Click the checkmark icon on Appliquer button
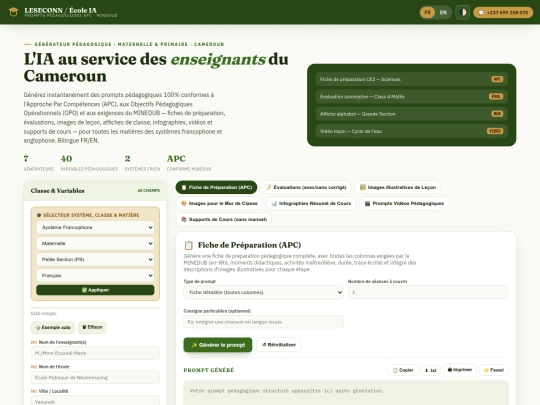Screen dimensions: 540x405 point(84,290)
